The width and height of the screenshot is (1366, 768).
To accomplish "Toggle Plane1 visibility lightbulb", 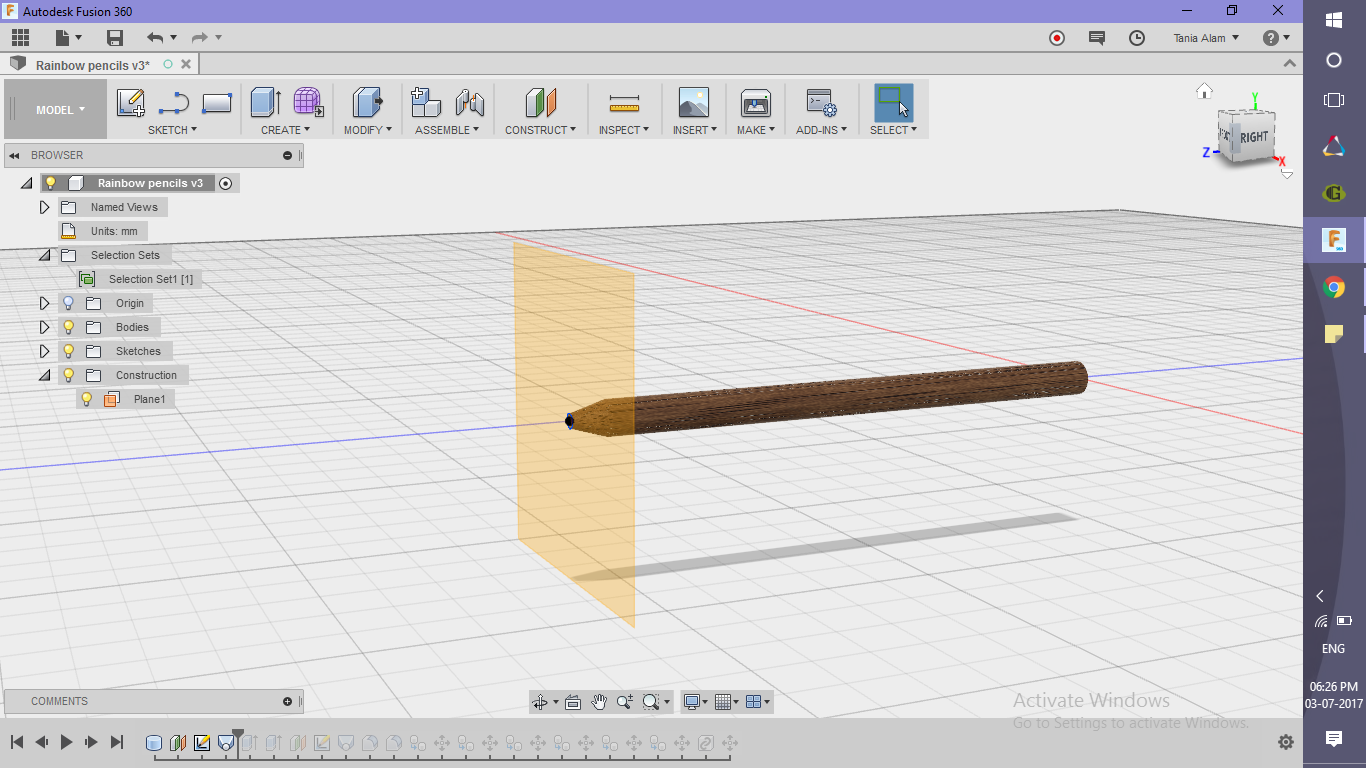I will point(87,399).
